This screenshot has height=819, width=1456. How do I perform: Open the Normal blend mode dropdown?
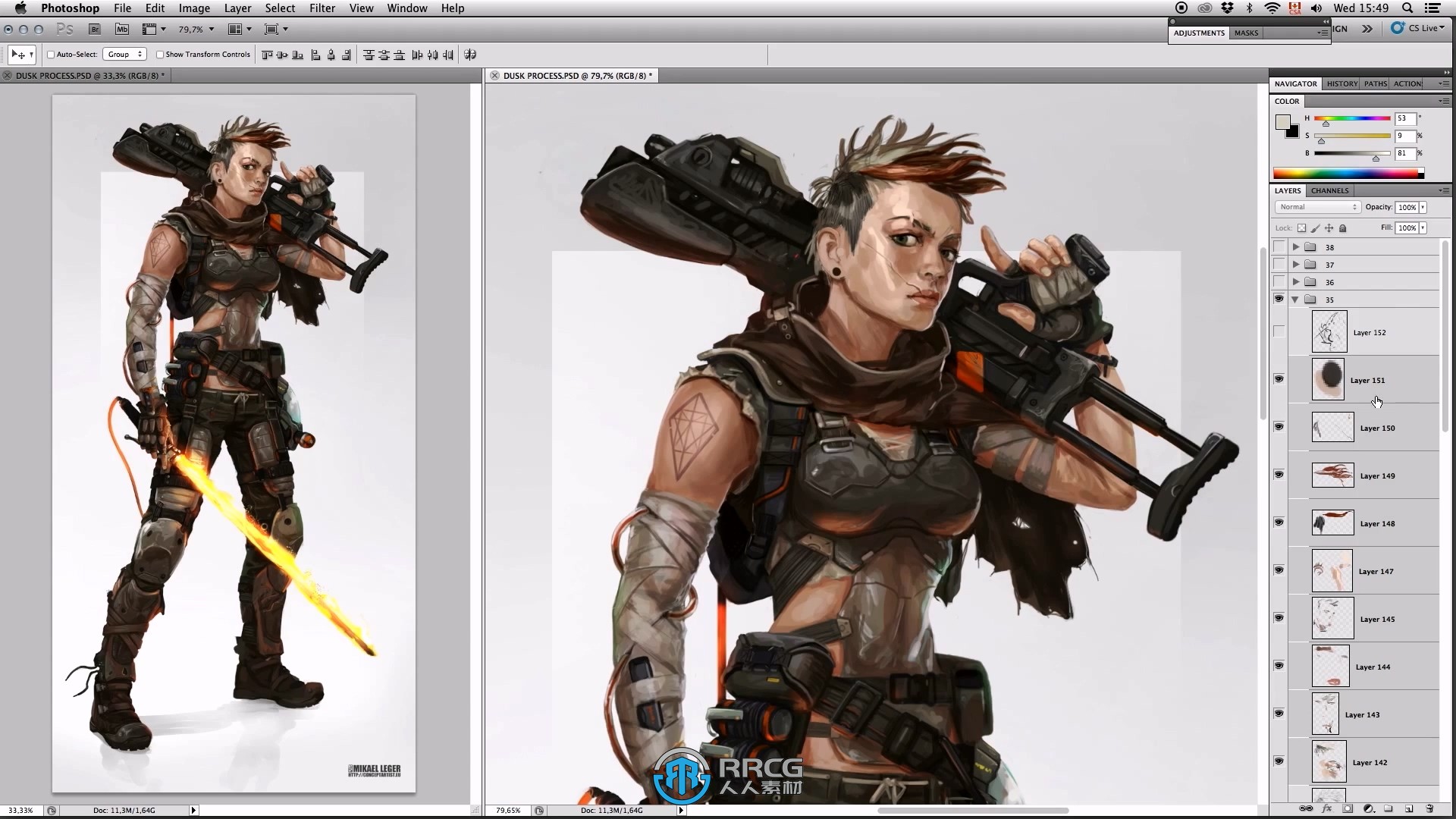click(x=1318, y=207)
